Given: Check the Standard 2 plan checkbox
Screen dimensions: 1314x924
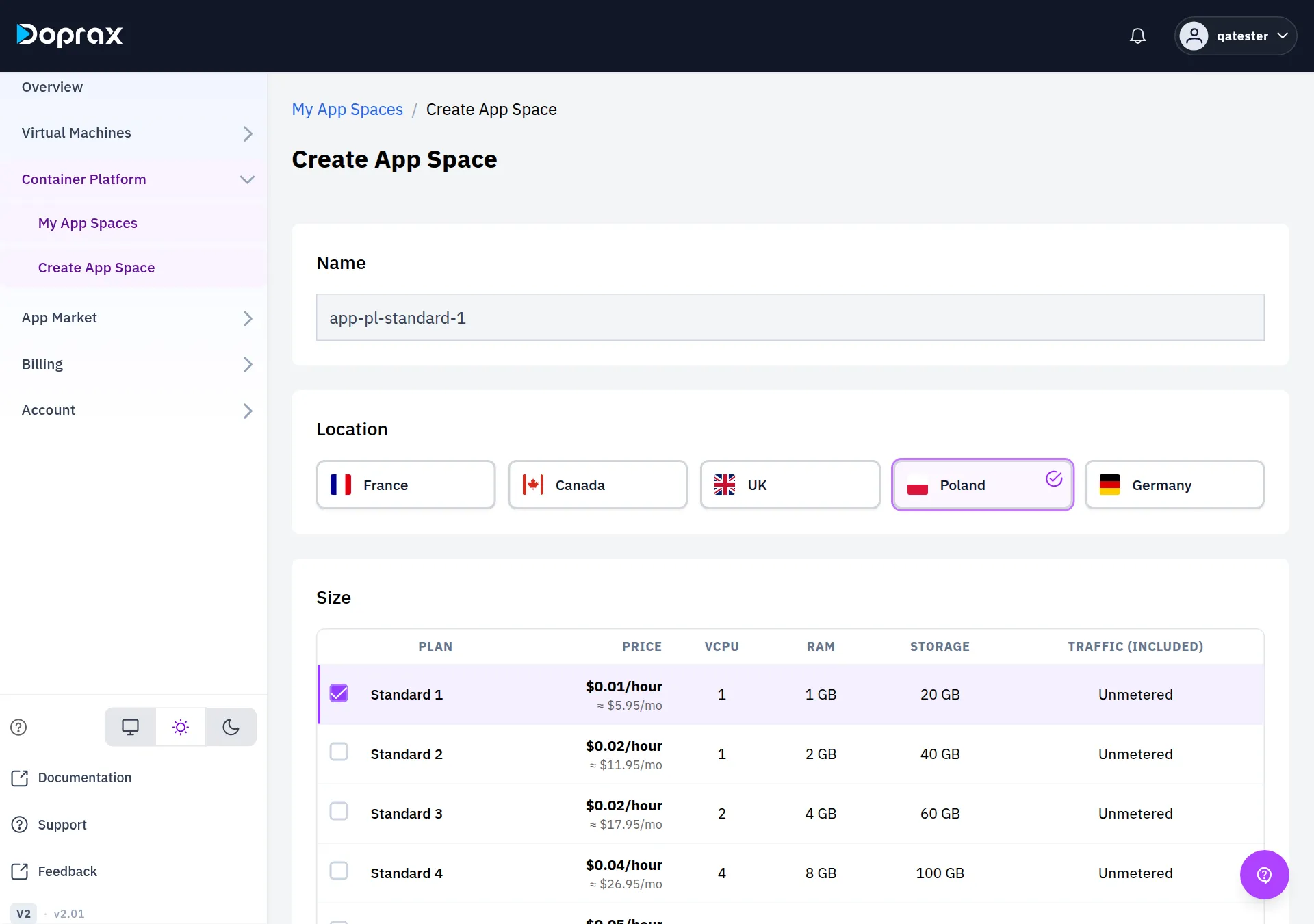Looking at the screenshot, I should pos(339,752).
